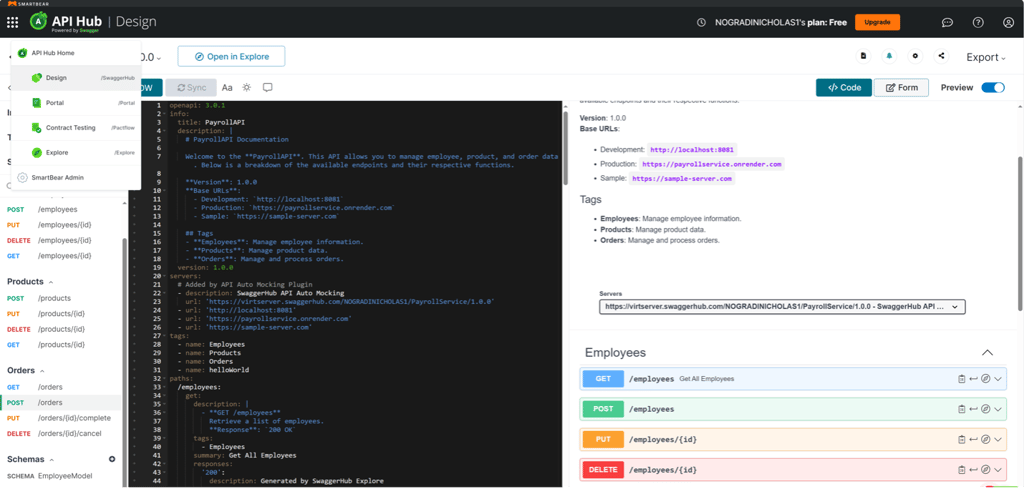Change font size with Aa icon

click(x=227, y=87)
